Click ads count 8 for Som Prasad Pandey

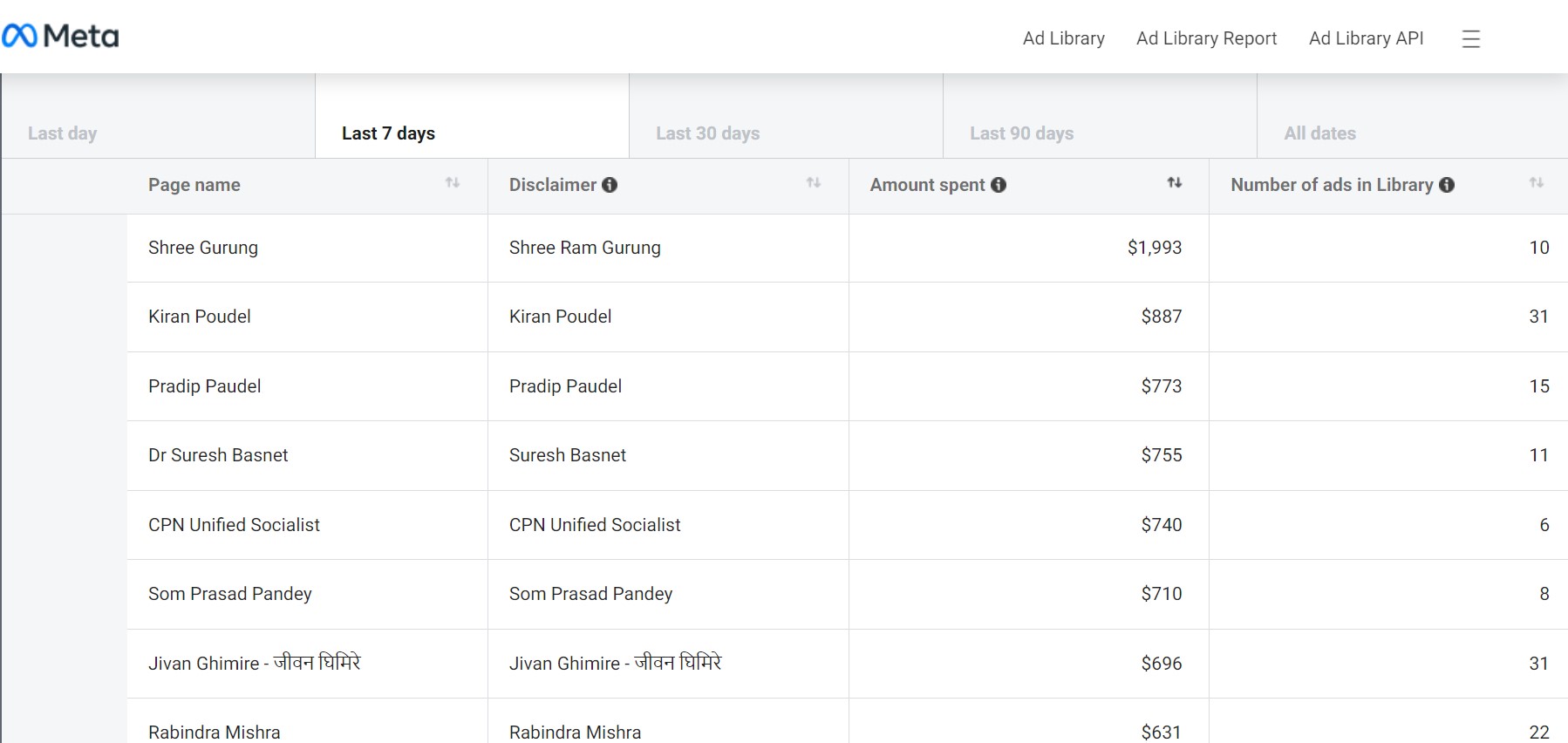pos(1544,594)
